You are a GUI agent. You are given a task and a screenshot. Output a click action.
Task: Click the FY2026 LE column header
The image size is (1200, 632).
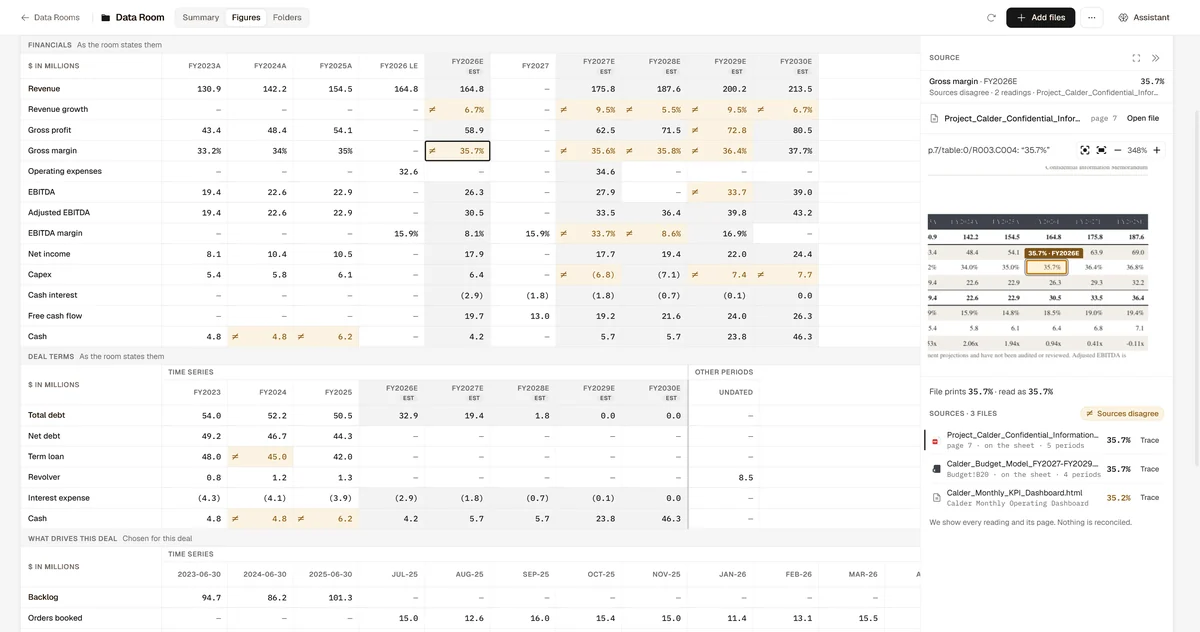click(x=399, y=66)
